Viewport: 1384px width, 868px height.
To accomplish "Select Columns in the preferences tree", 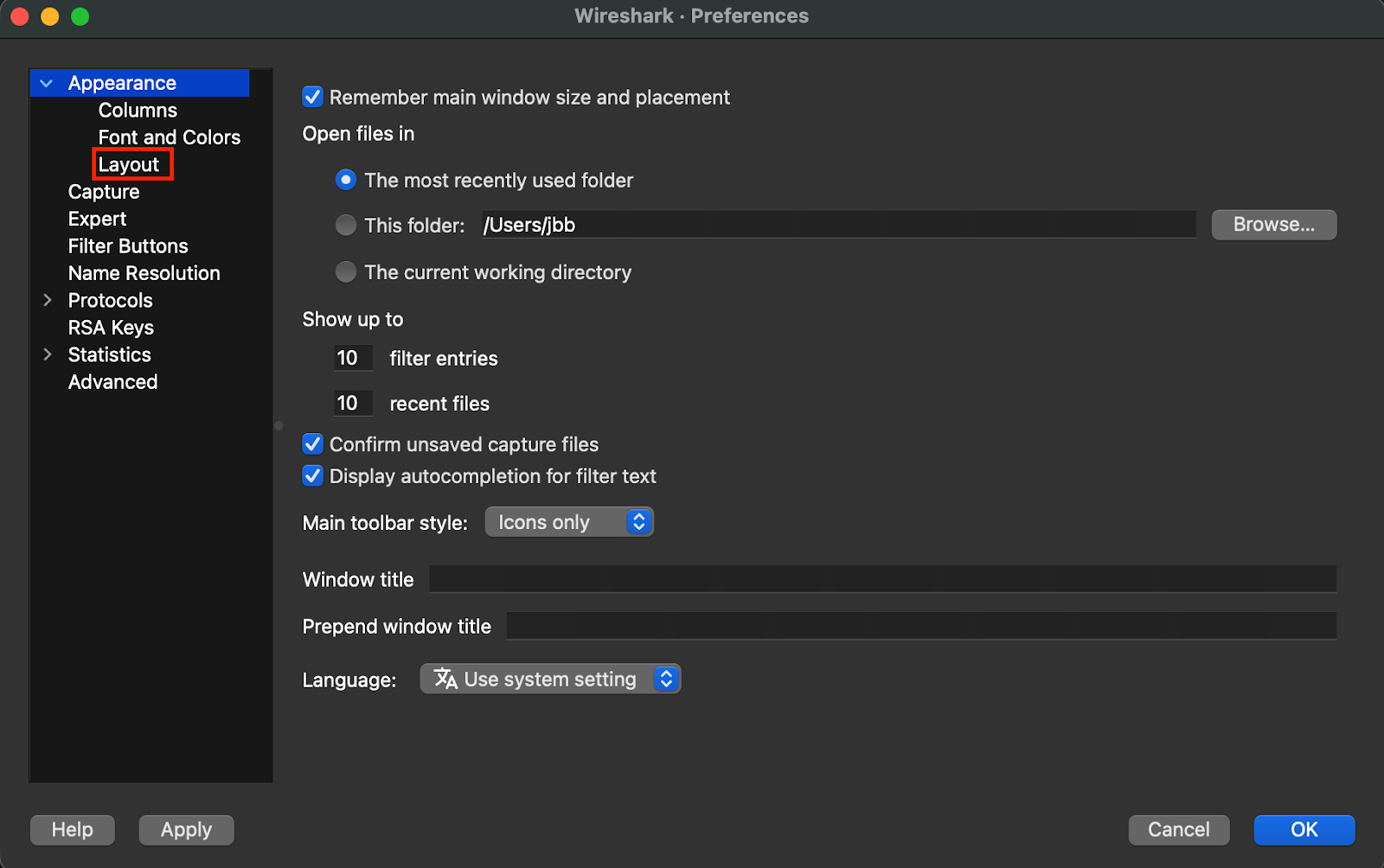I will (138, 110).
